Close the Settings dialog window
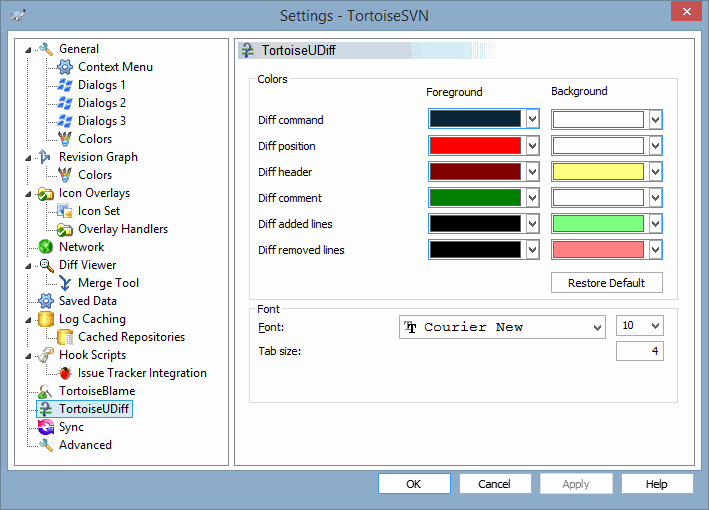709x510 pixels. [x=686, y=11]
